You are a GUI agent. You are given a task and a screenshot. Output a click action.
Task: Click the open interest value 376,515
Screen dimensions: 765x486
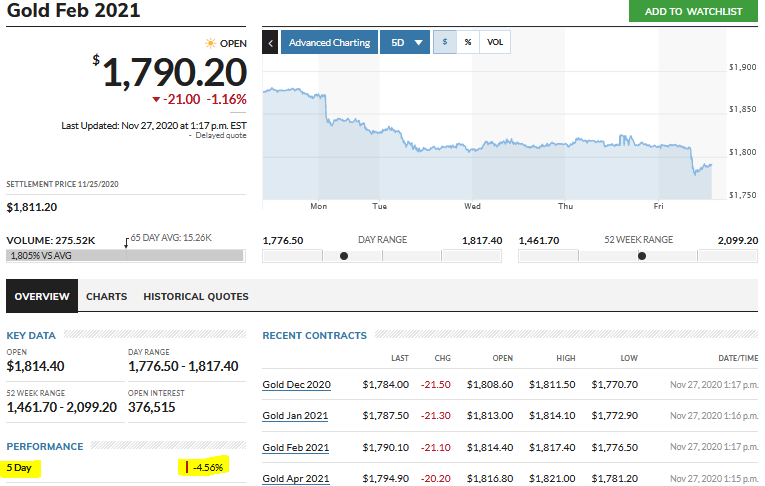point(151,407)
